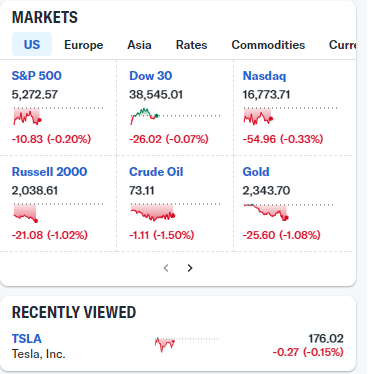Open the Gold sparkline chart
Screen dimensions: 377x374
pyautogui.click(x=288, y=212)
